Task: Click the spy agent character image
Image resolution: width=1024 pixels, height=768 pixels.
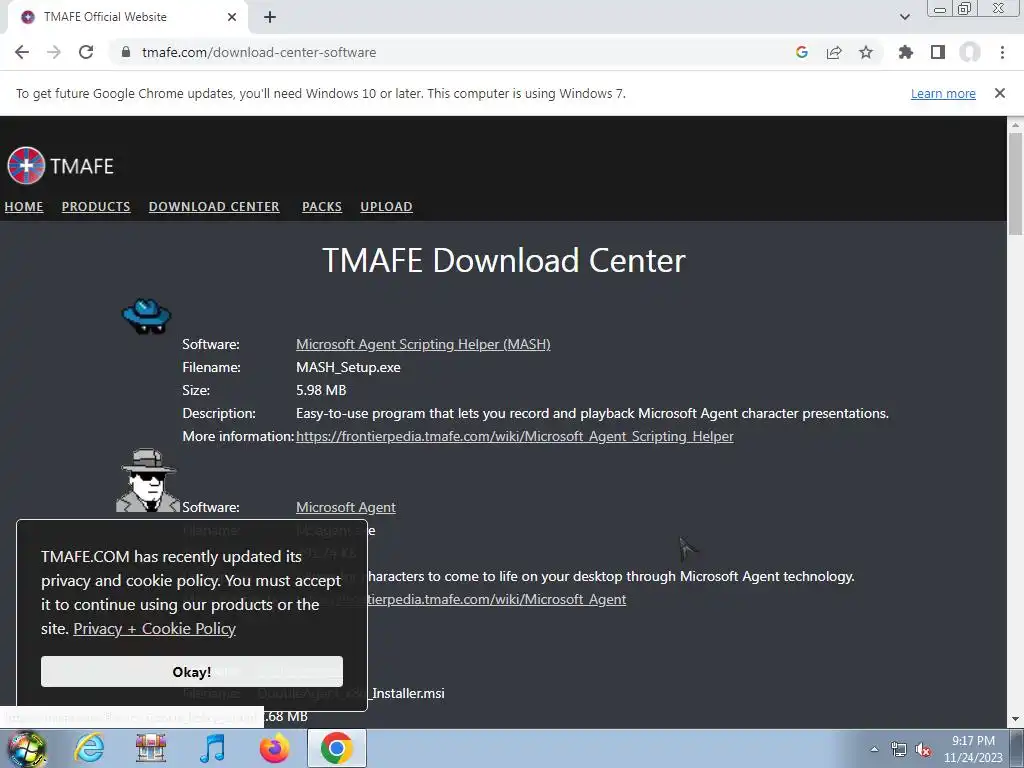Action: coord(148,481)
